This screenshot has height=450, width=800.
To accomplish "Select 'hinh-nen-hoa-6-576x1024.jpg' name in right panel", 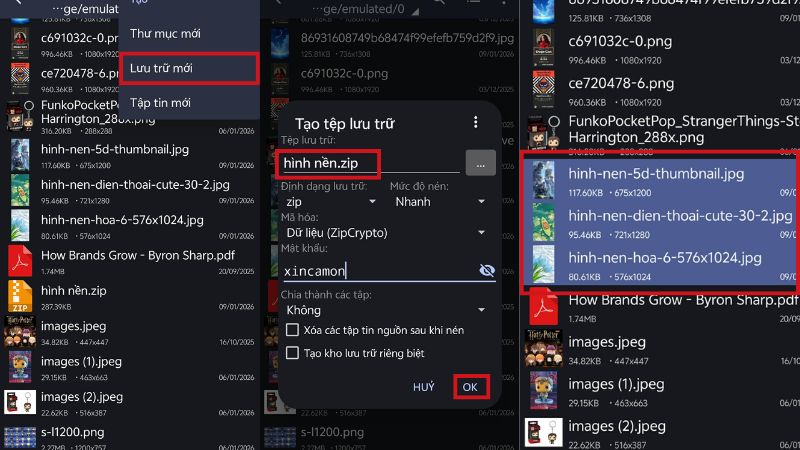I will pos(665,258).
